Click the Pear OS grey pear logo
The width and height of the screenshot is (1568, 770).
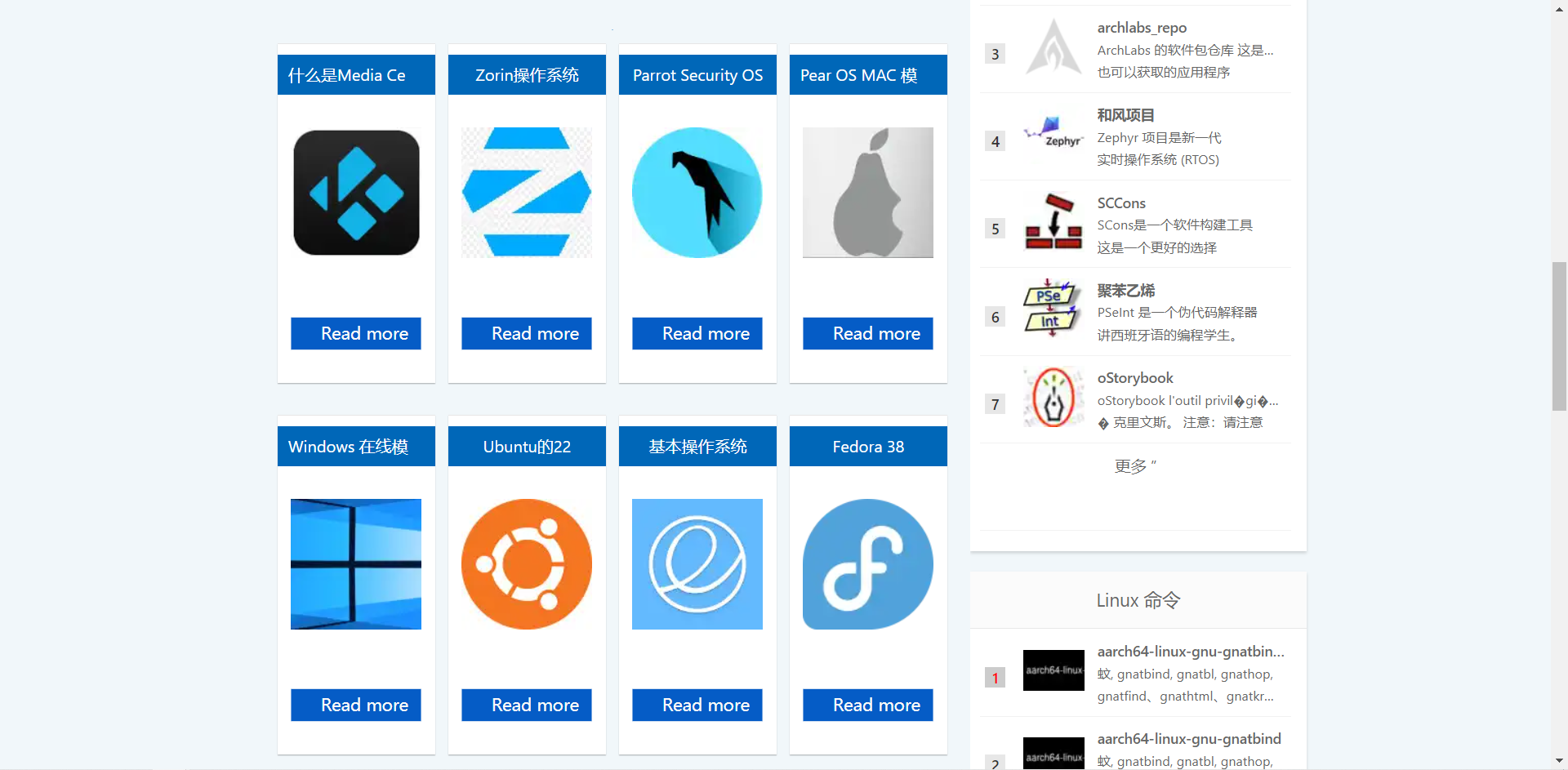point(868,193)
